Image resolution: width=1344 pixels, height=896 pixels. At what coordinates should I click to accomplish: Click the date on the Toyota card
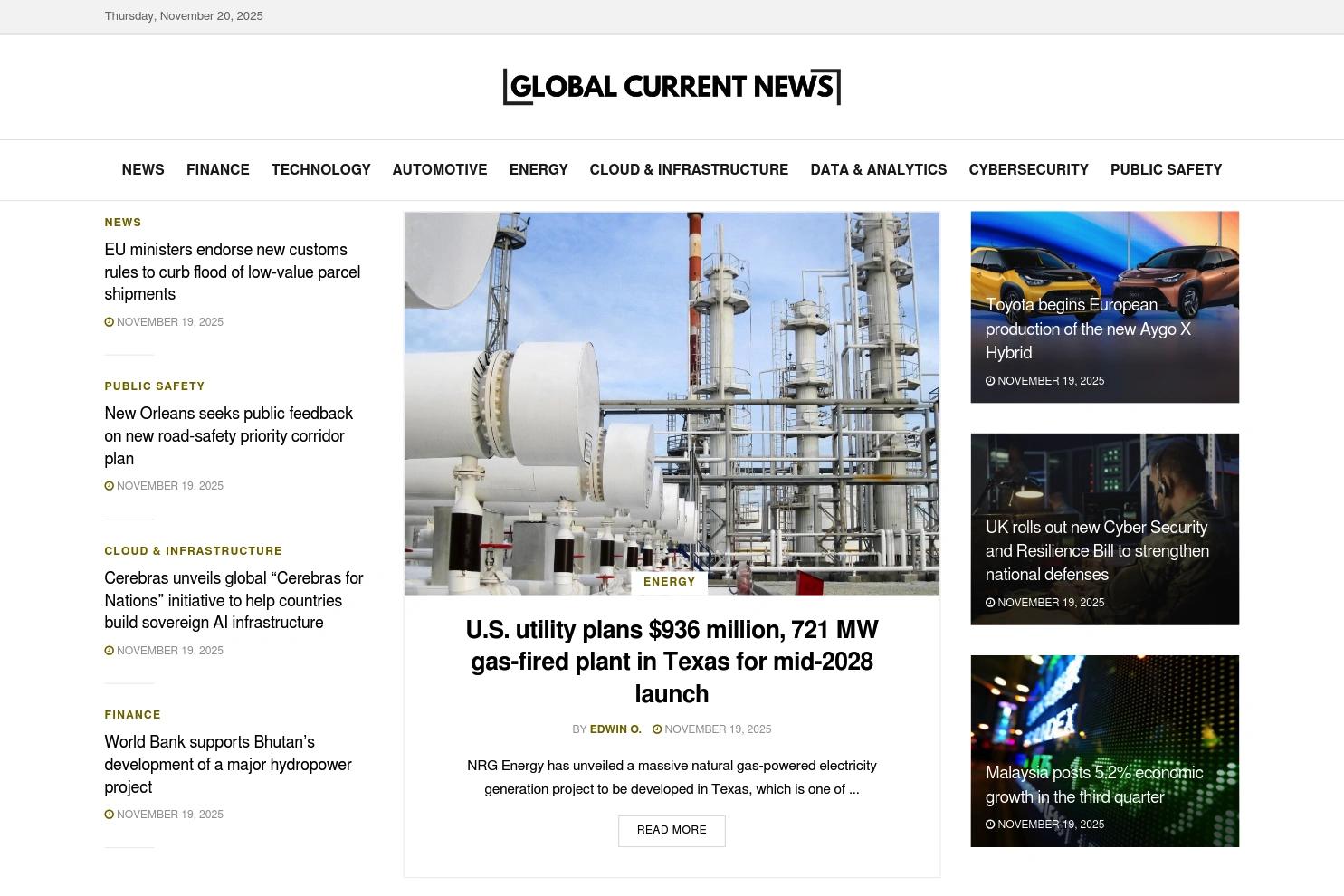1051,381
